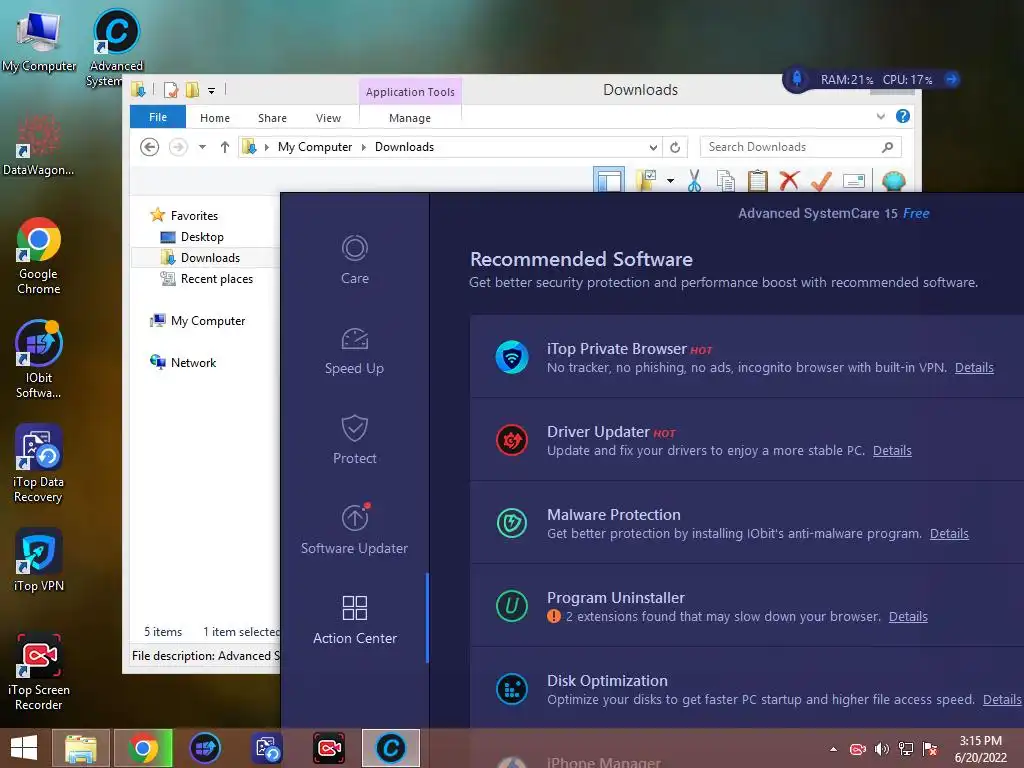Image resolution: width=1024 pixels, height=768 pixels.
Task: Open iTop VPN desktop shortcut
Action: tap(39, 560)
